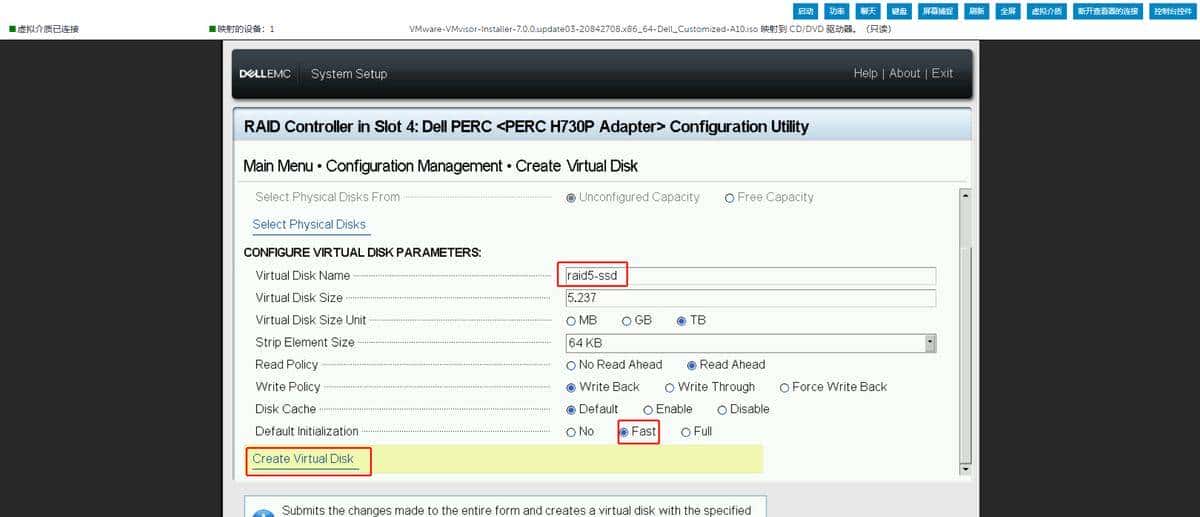Click the Virtual Disk Size field
Image resolution: width=1200 pixels, height=517 pixels.
click(750, 298)
